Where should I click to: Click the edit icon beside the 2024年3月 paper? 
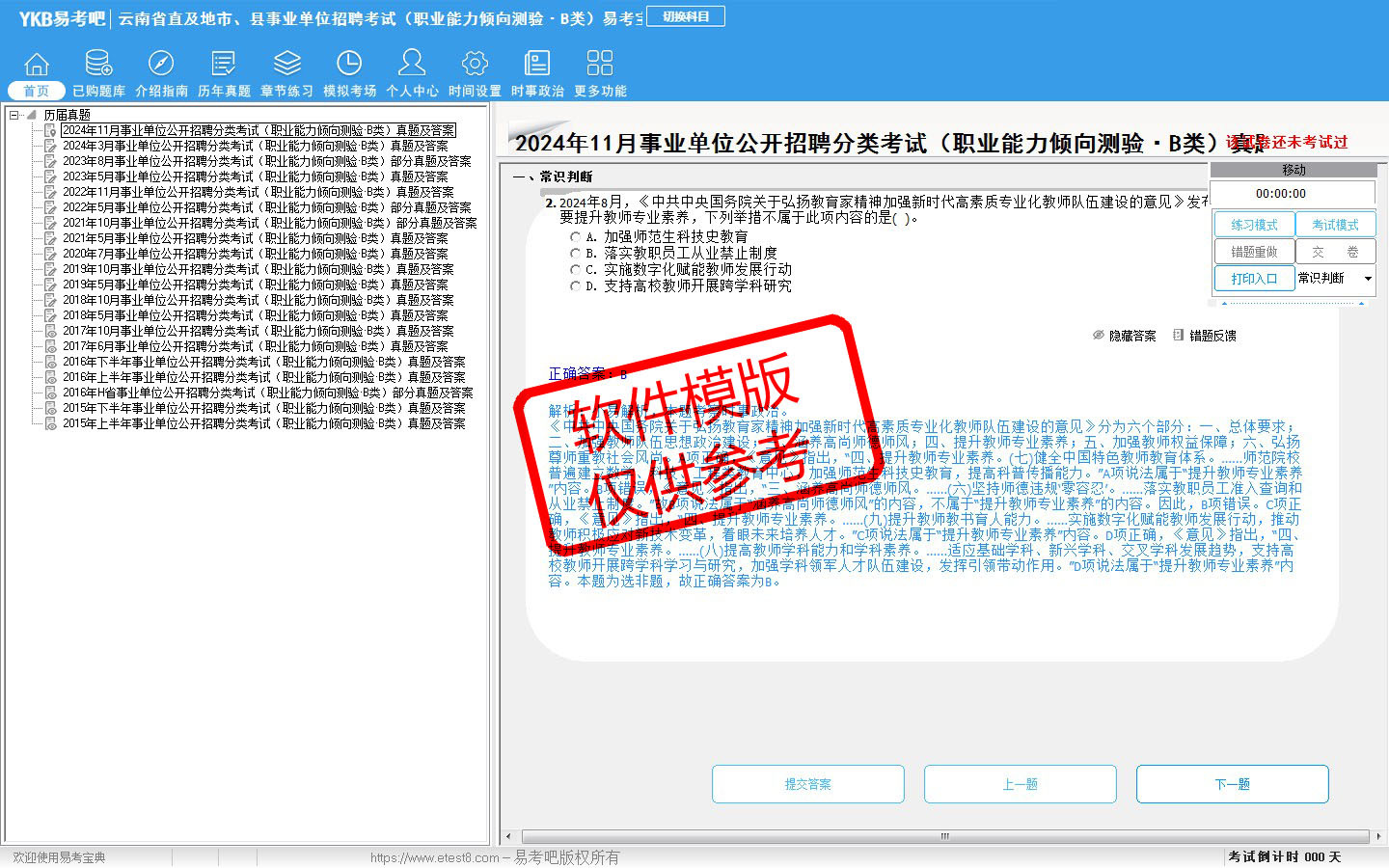click(x=50, y=146)
